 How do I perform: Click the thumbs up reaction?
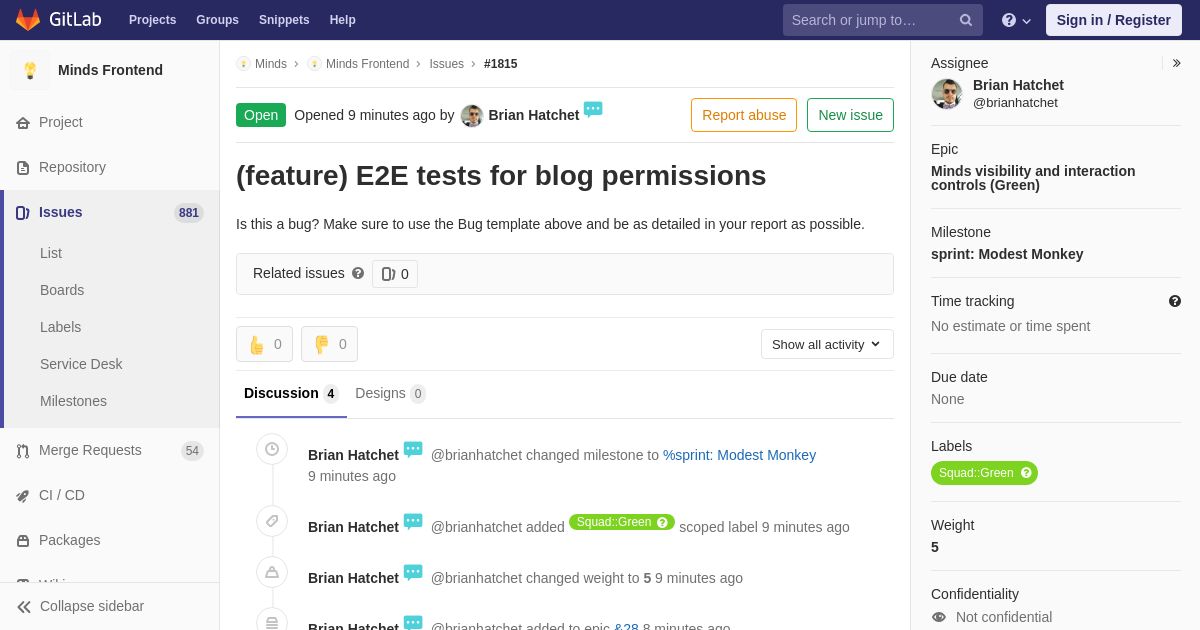pyautogui.click(x=264, y=344)
